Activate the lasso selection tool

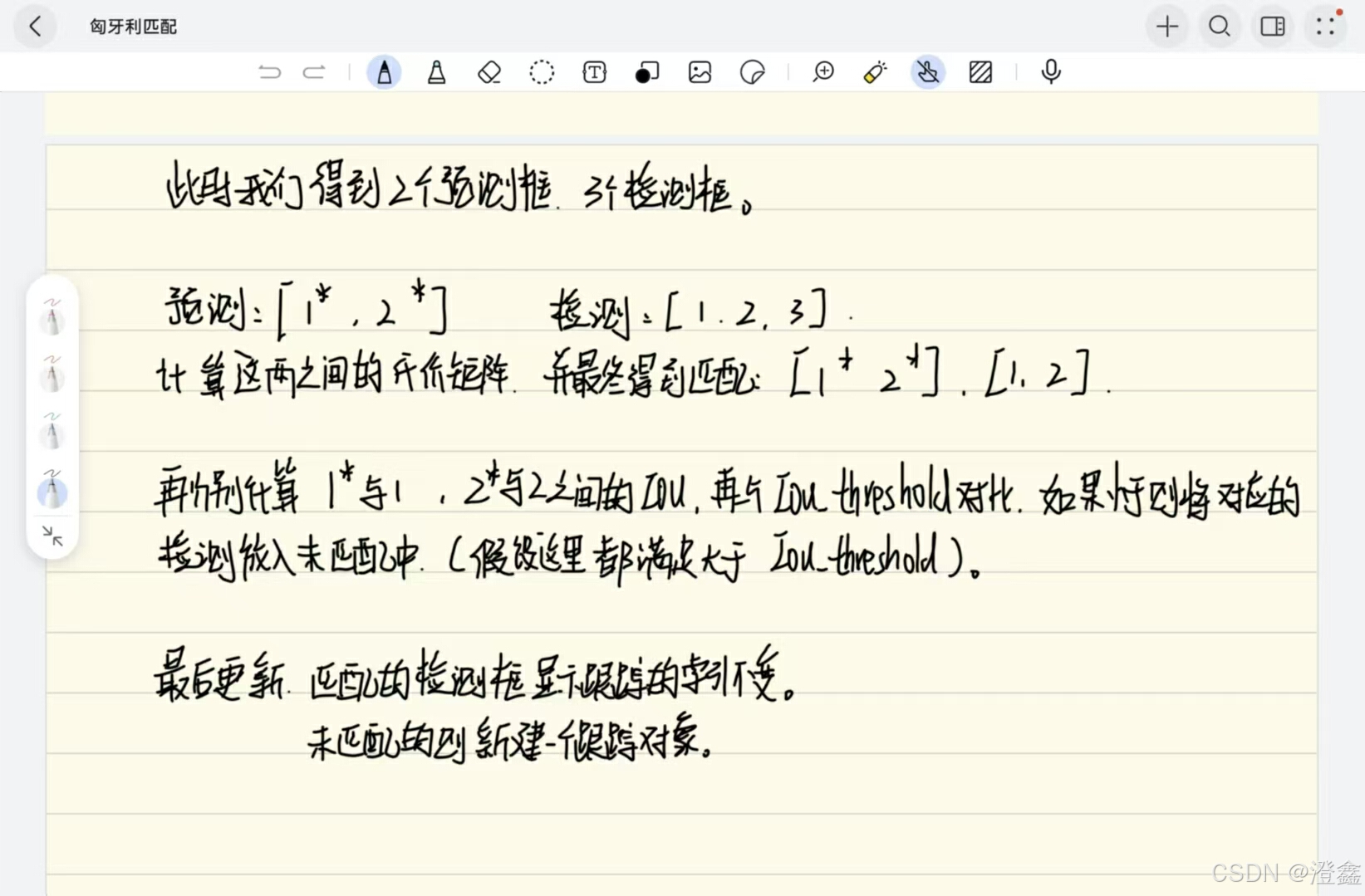[542, 72]
